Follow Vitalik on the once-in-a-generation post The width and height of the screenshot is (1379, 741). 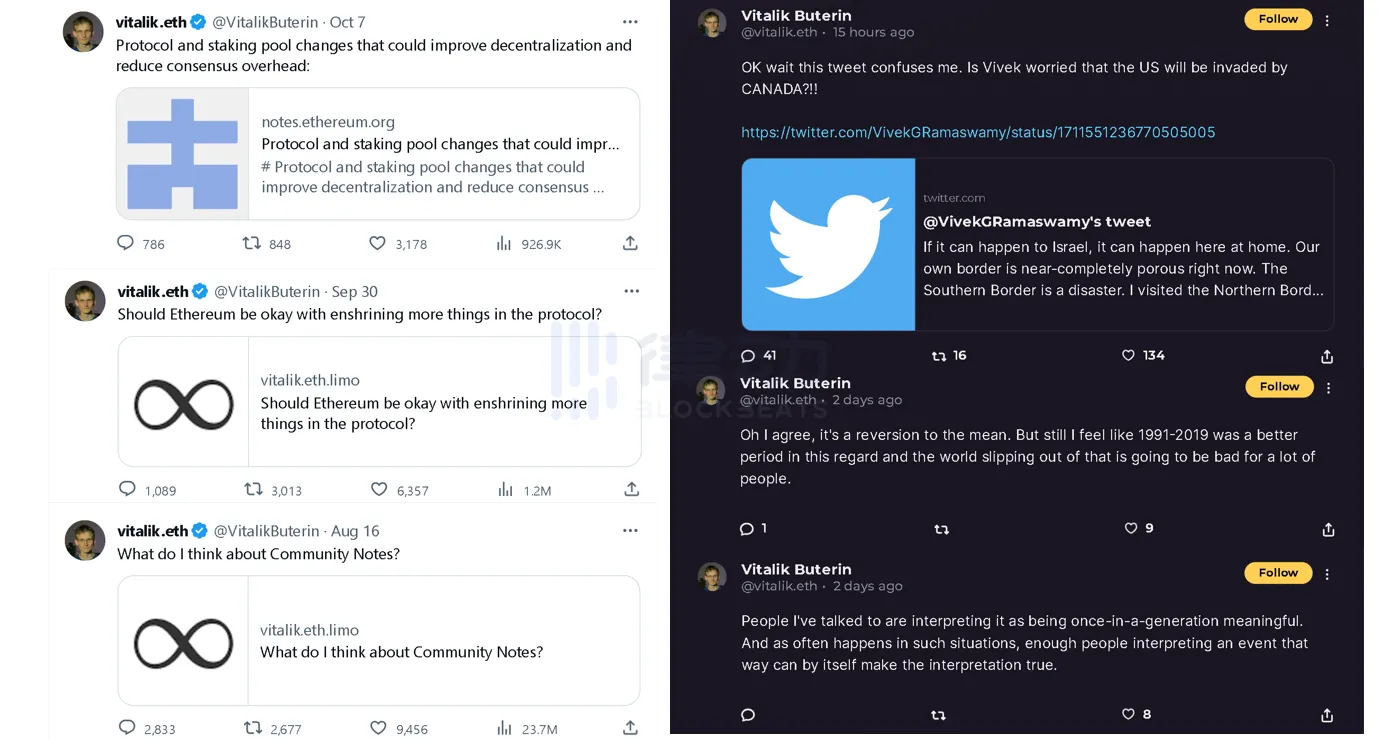tap(1278, 573)
